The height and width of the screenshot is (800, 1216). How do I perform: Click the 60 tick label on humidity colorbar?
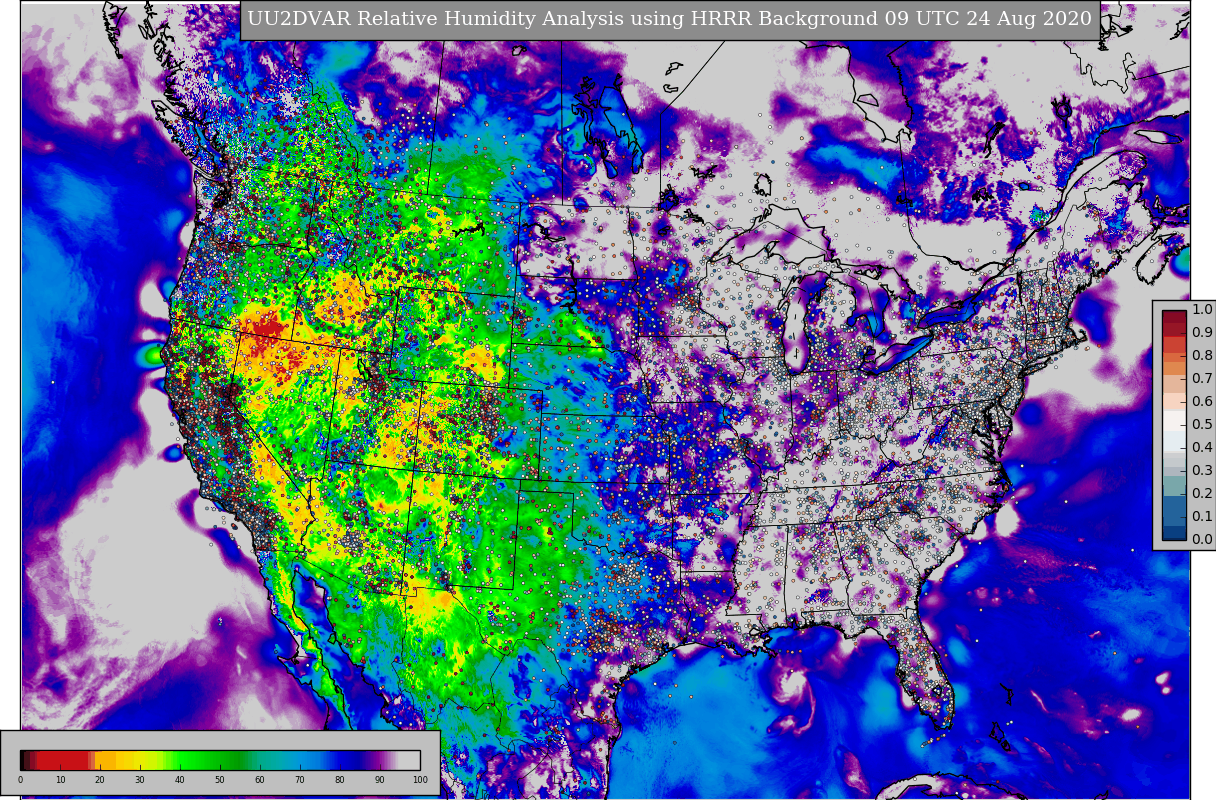(260, 779)
